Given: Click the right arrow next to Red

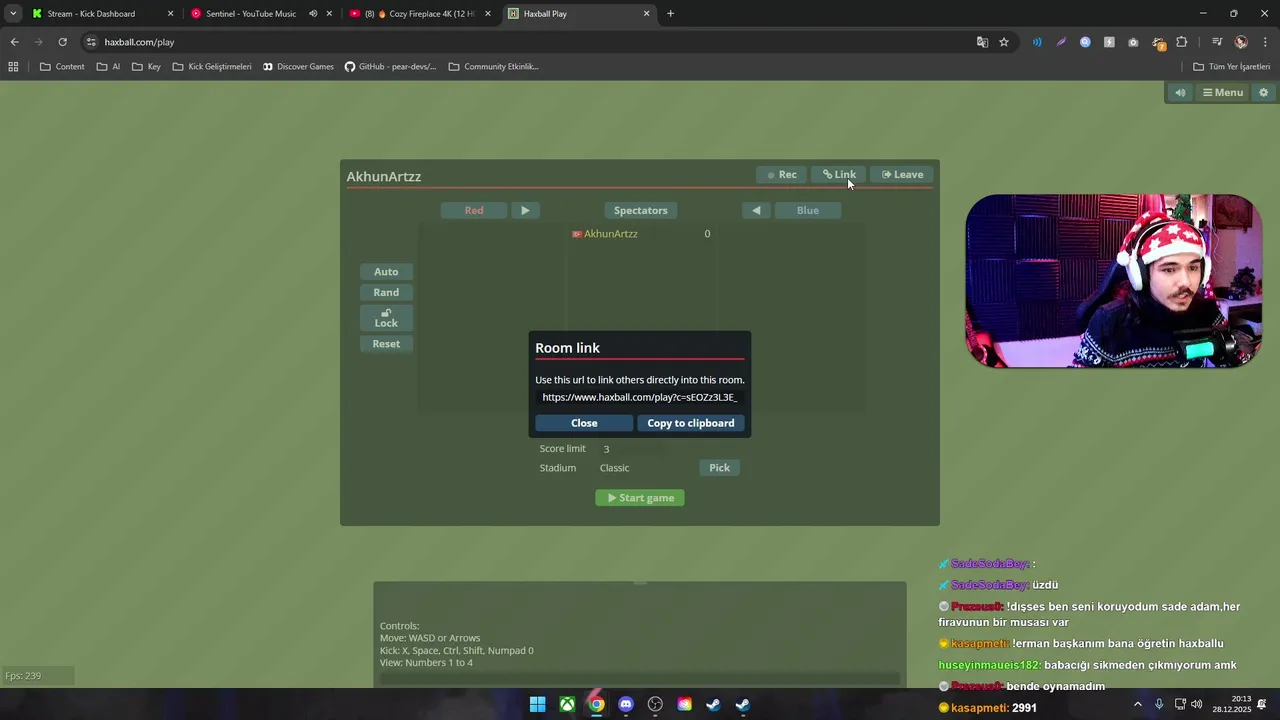Looking at the screenshot, I should (x=525, y=210).
